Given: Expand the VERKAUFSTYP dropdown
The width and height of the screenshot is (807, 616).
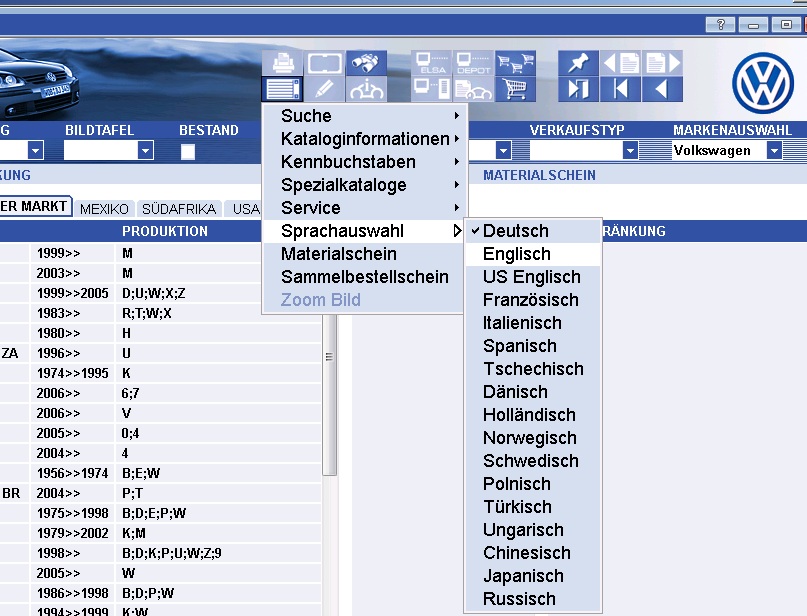Looking at the screenshot, I should (630, 151).
